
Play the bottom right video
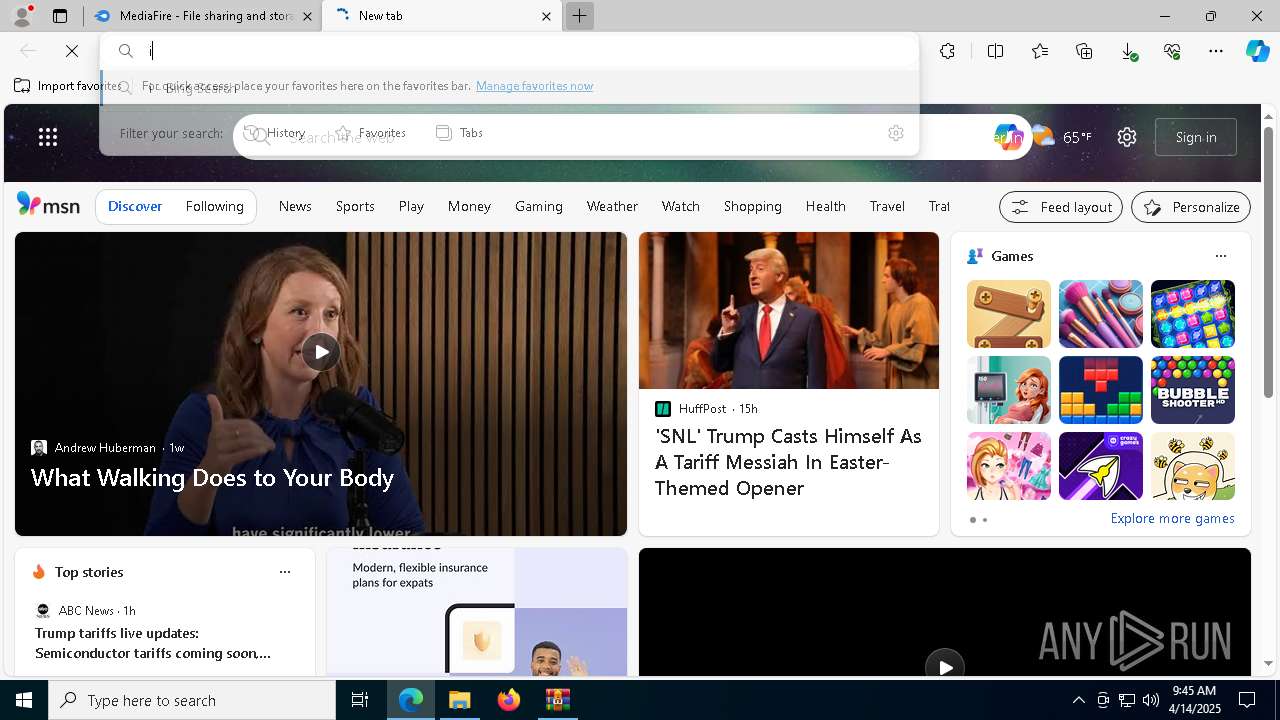click(945, 667)
